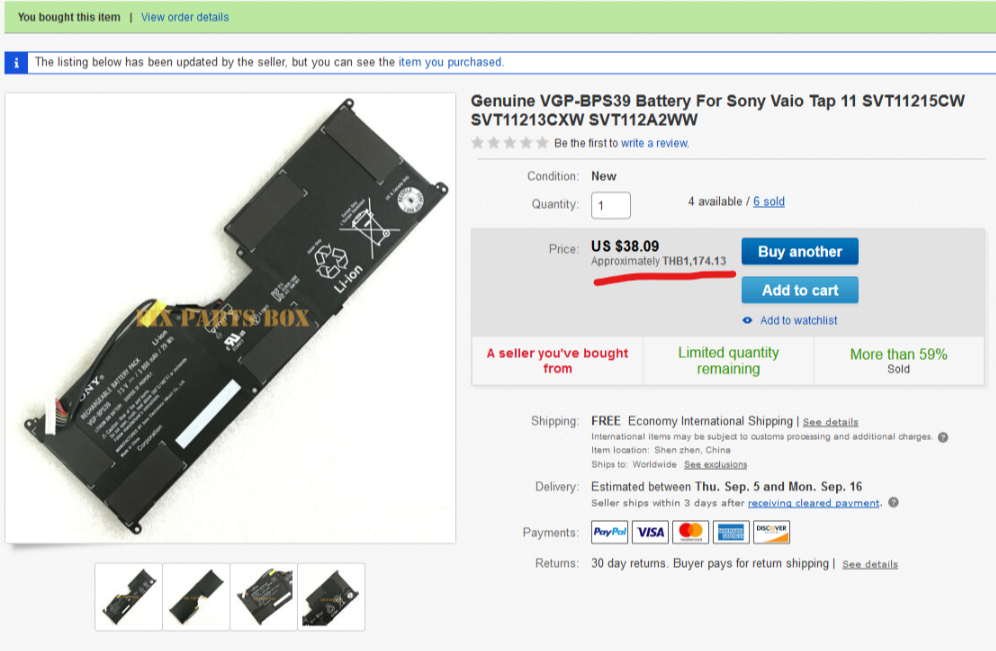The width and height of the screenshot is (996, 651).
Task: Click the Mastercard payment icon
Action: click(690, 532)
